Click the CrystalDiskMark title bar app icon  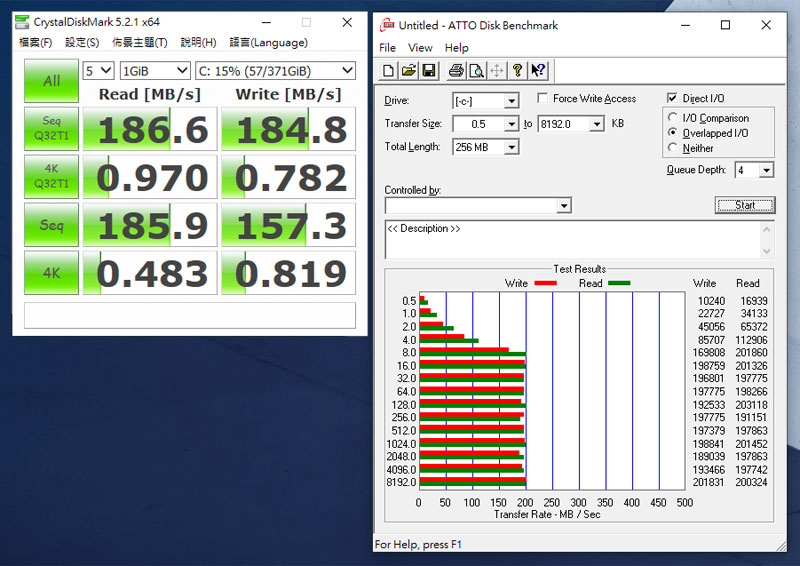22,22
